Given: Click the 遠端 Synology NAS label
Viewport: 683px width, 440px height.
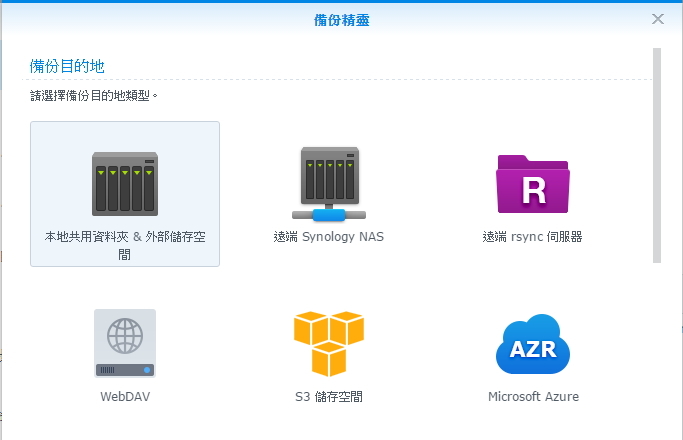Looking at the screenshot, I should 329,237.
